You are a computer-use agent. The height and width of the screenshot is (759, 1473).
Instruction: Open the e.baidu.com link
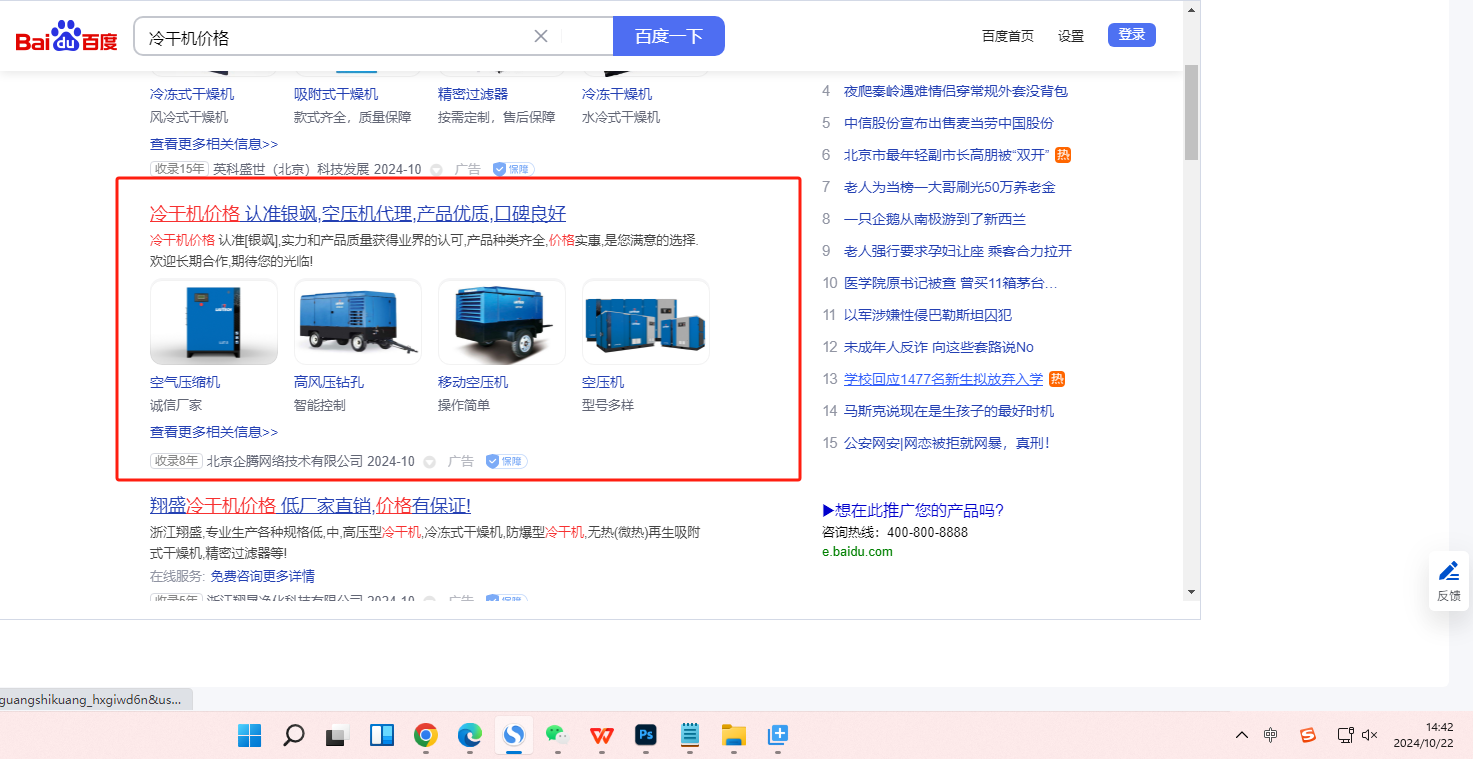pyautogui.click(x=857, y=551)
